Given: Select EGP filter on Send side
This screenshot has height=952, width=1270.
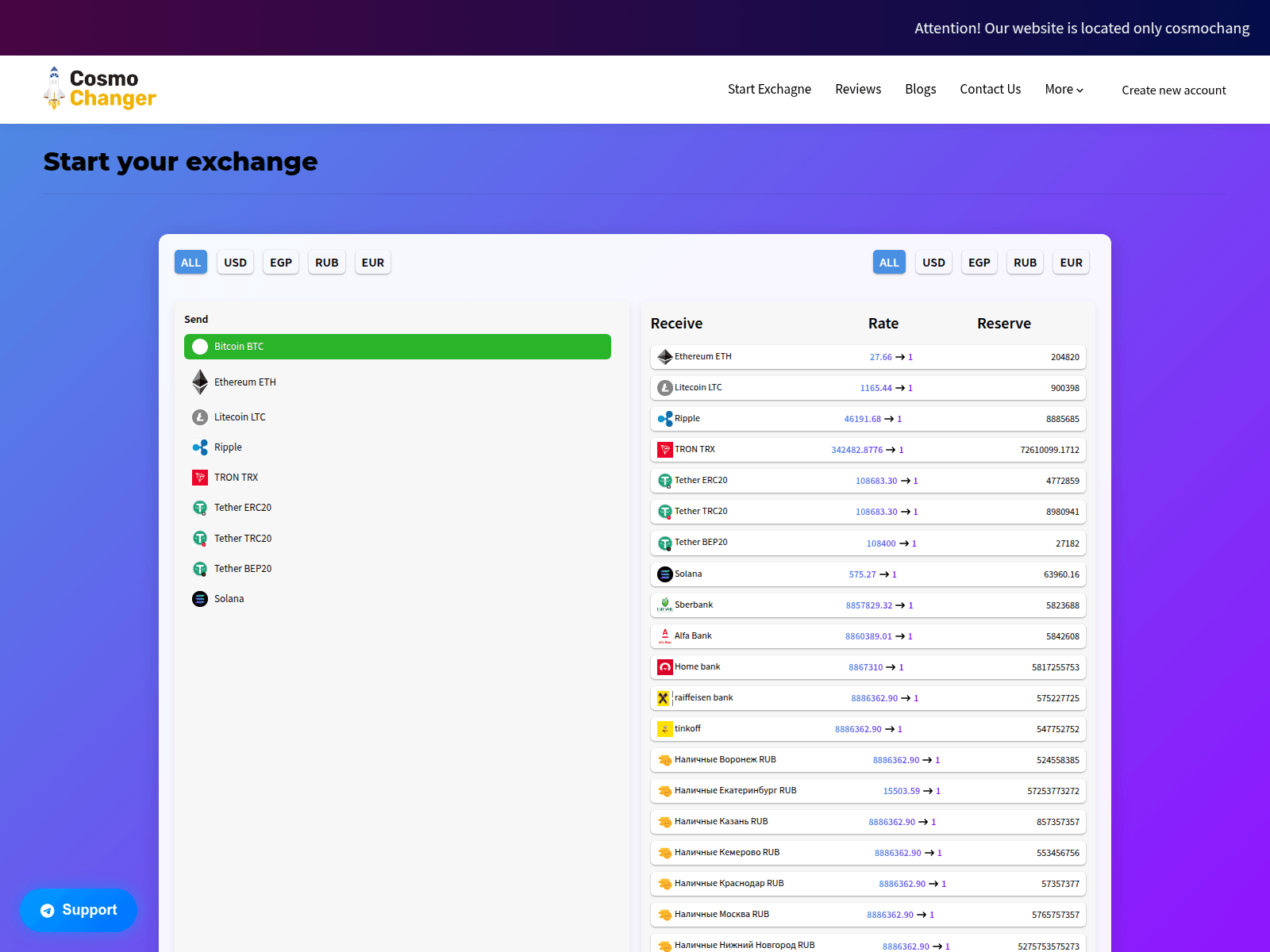Looking at the screenshot, I should click(x=281, y=263).
